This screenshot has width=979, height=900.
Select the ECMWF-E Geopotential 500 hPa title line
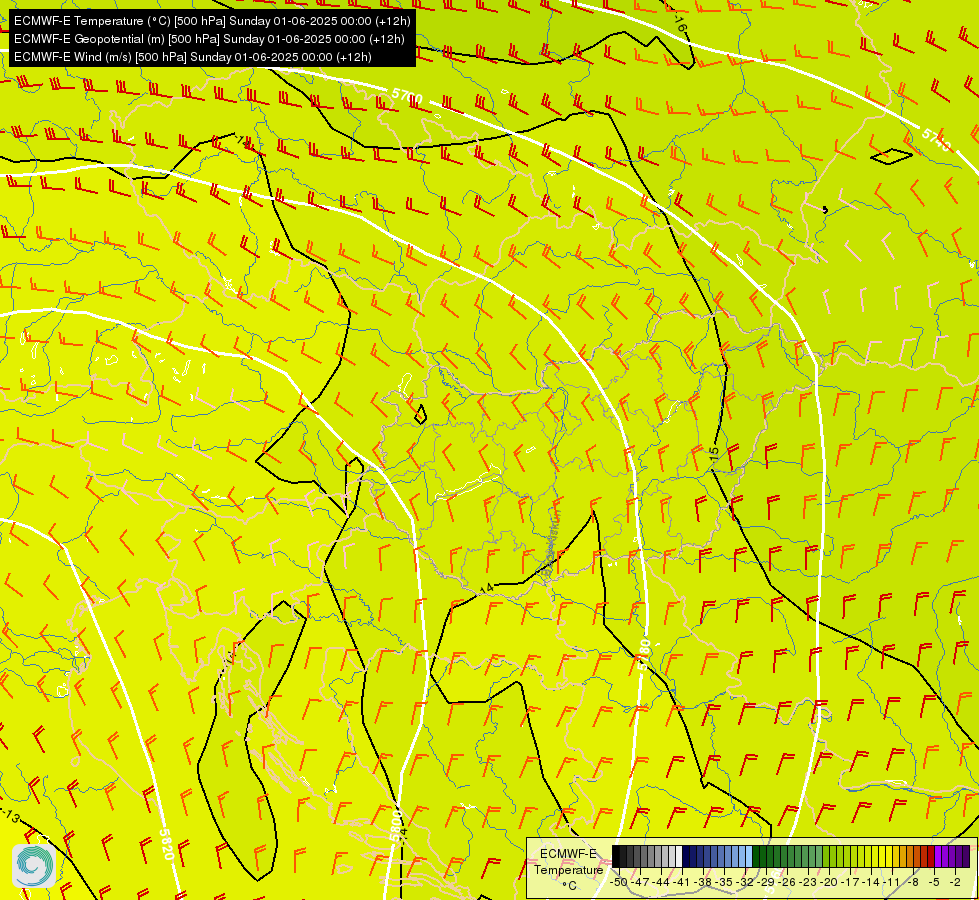[209, 39]
